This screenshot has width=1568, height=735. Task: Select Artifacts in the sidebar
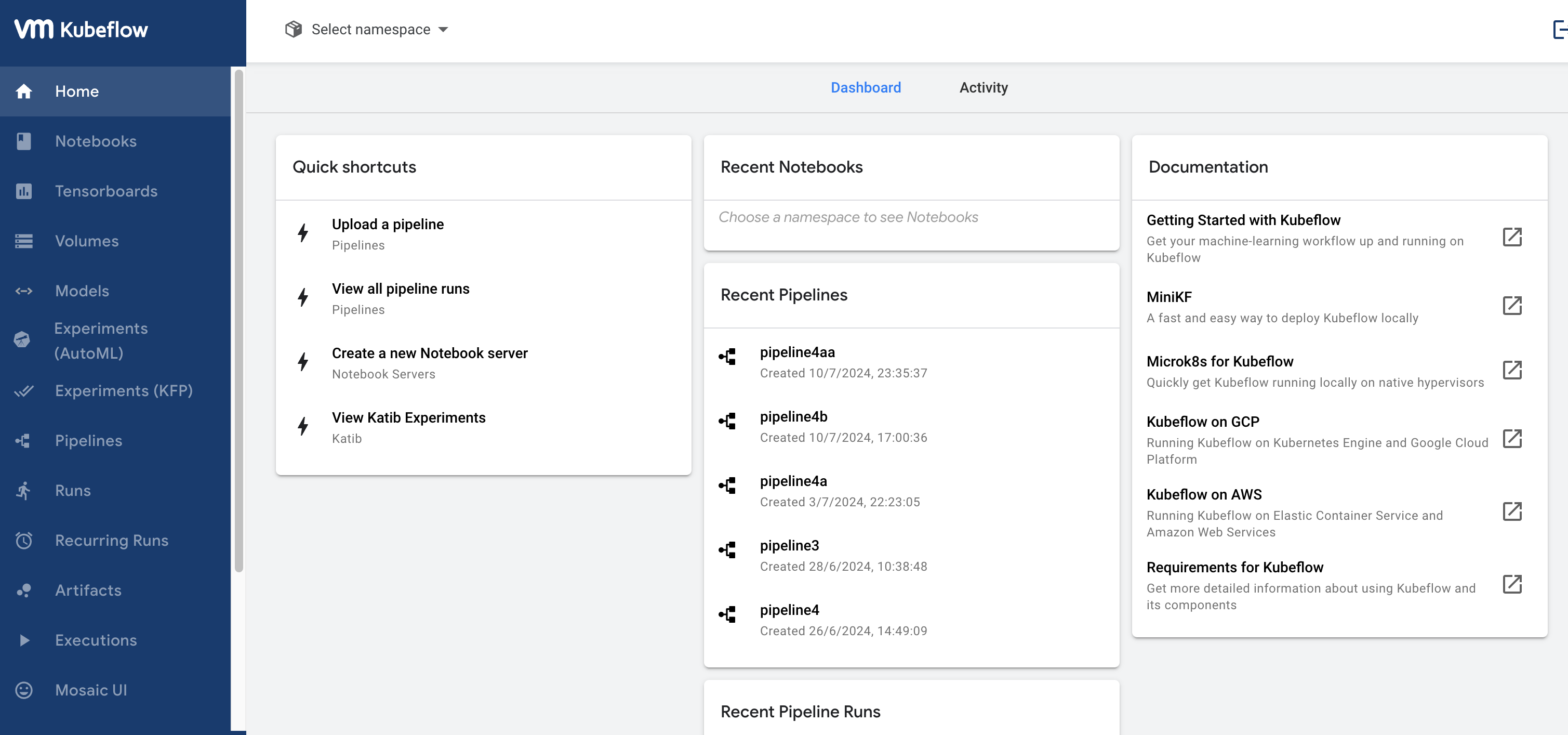point(116,590)
